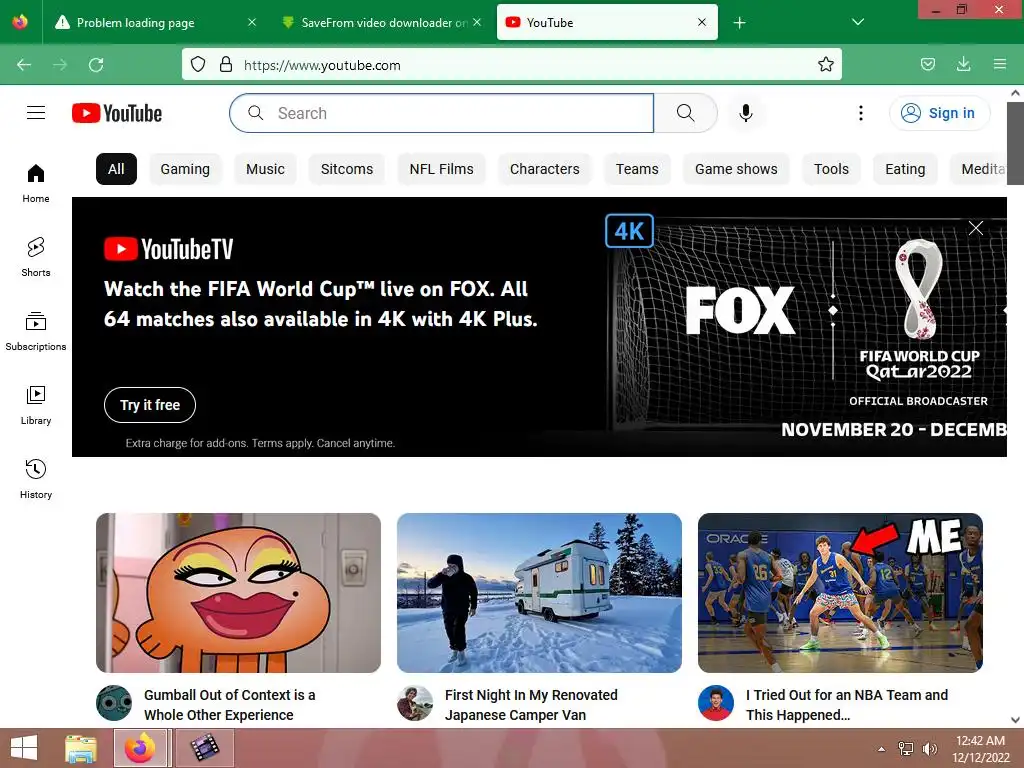List all tabs dropdown arrow
The height and width of the screenshot is (768, 1024).
(x=858, y=22)
